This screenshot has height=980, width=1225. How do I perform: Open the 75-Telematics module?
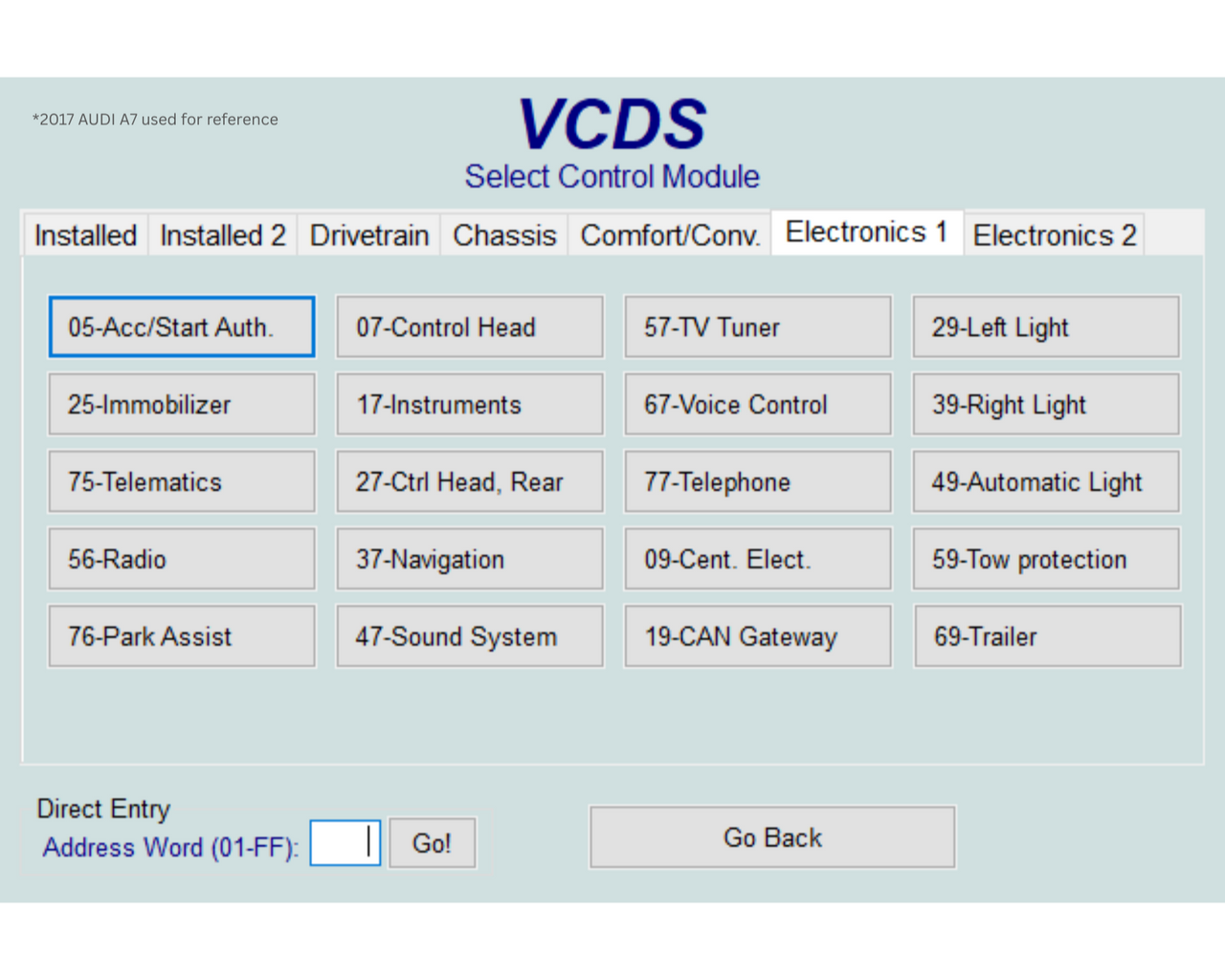[x=182, y=481]
